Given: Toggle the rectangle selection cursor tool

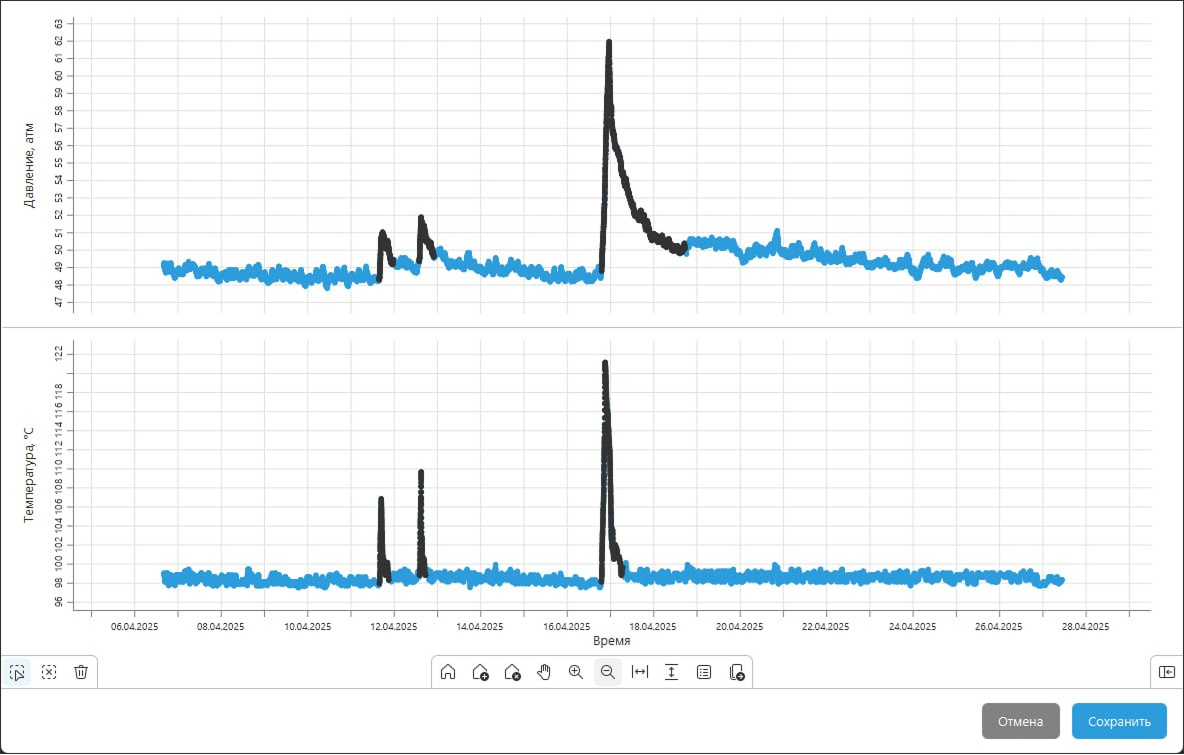Looking at the screenshot, I should [17, 672].
